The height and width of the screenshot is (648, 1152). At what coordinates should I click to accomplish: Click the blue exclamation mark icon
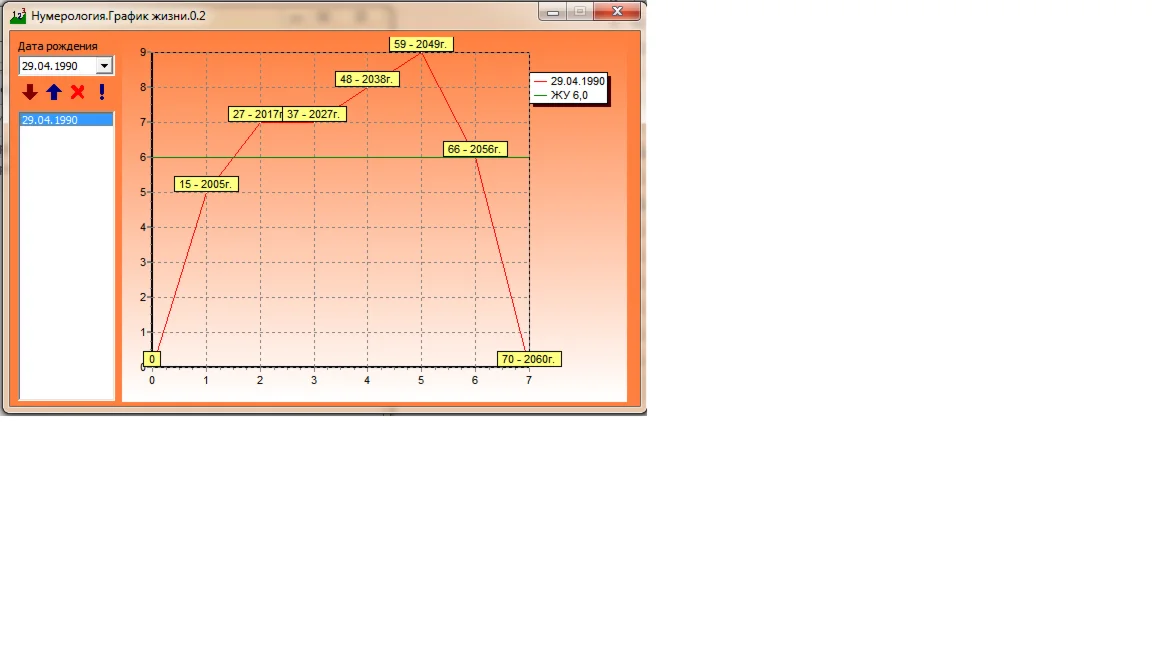coord(101,92)
